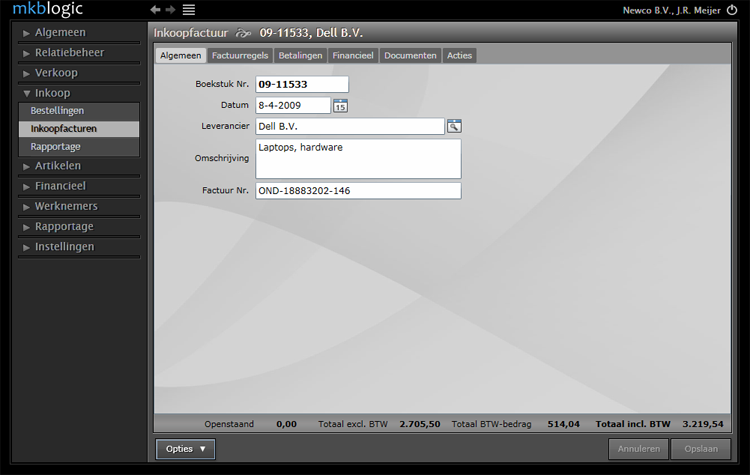The width and height of the screenshot is (750, 475).
Task: Click the forward navigation arrow
Action: click(171, 9)
